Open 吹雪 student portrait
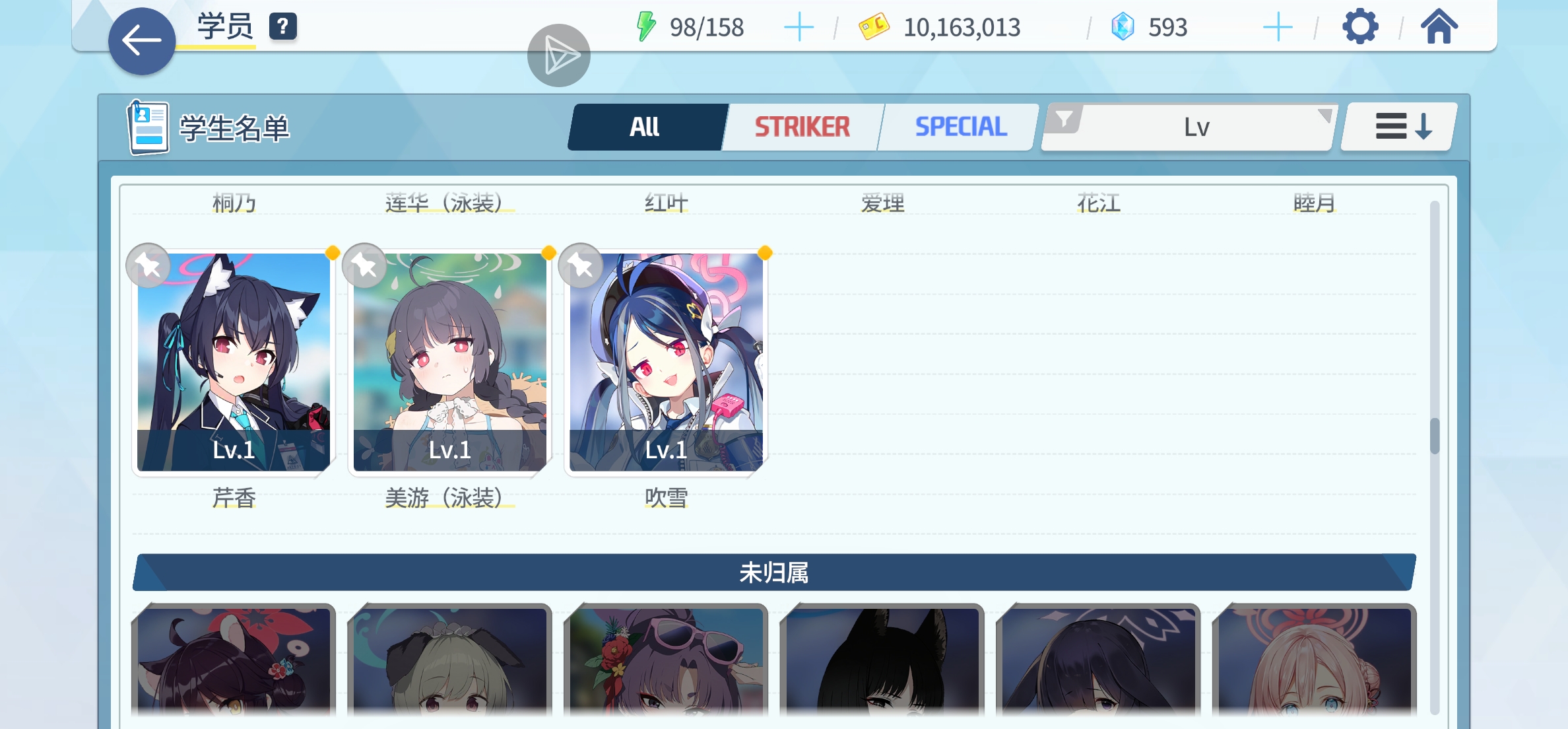 667,362
